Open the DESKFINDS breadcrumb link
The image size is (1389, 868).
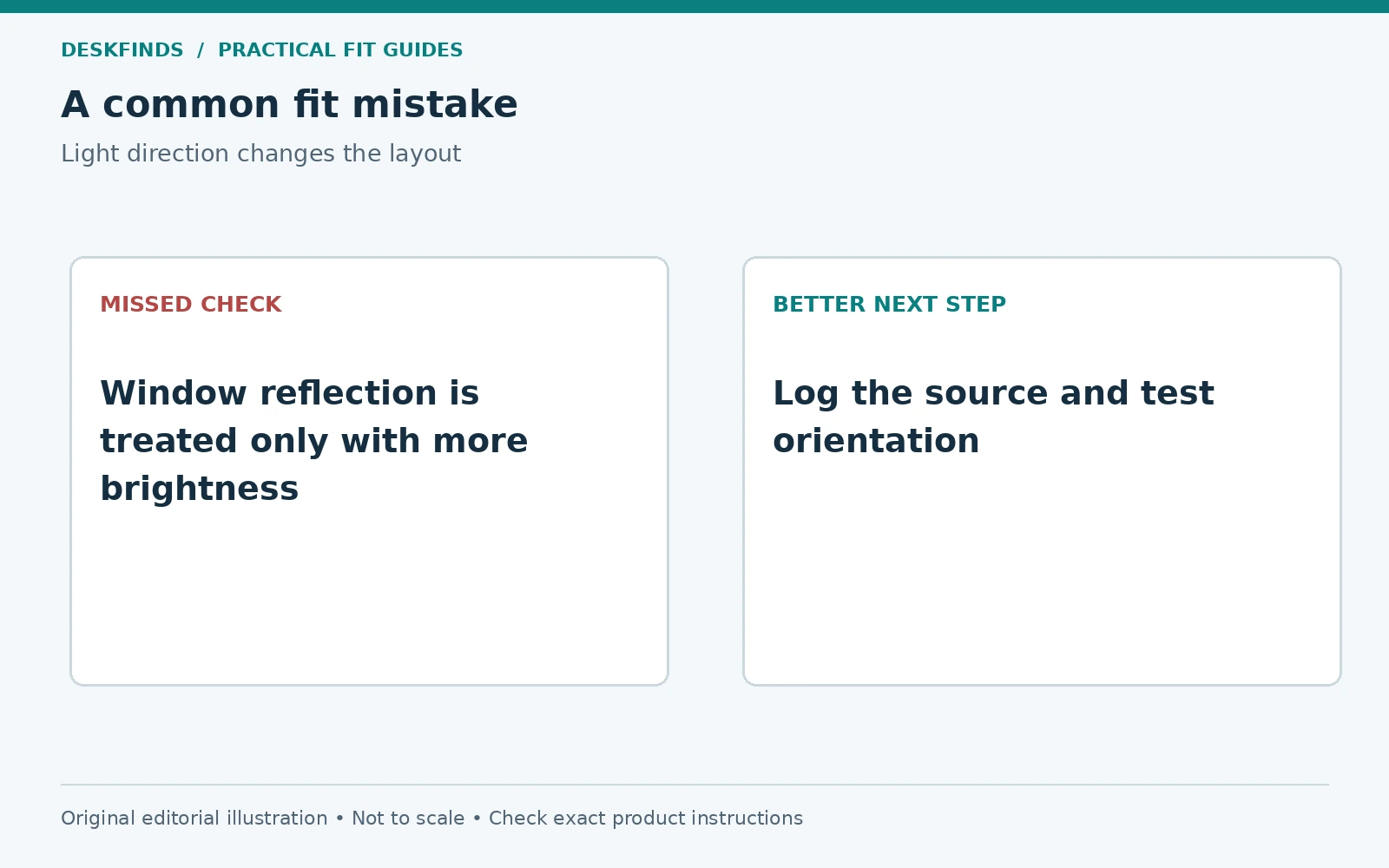122,50
